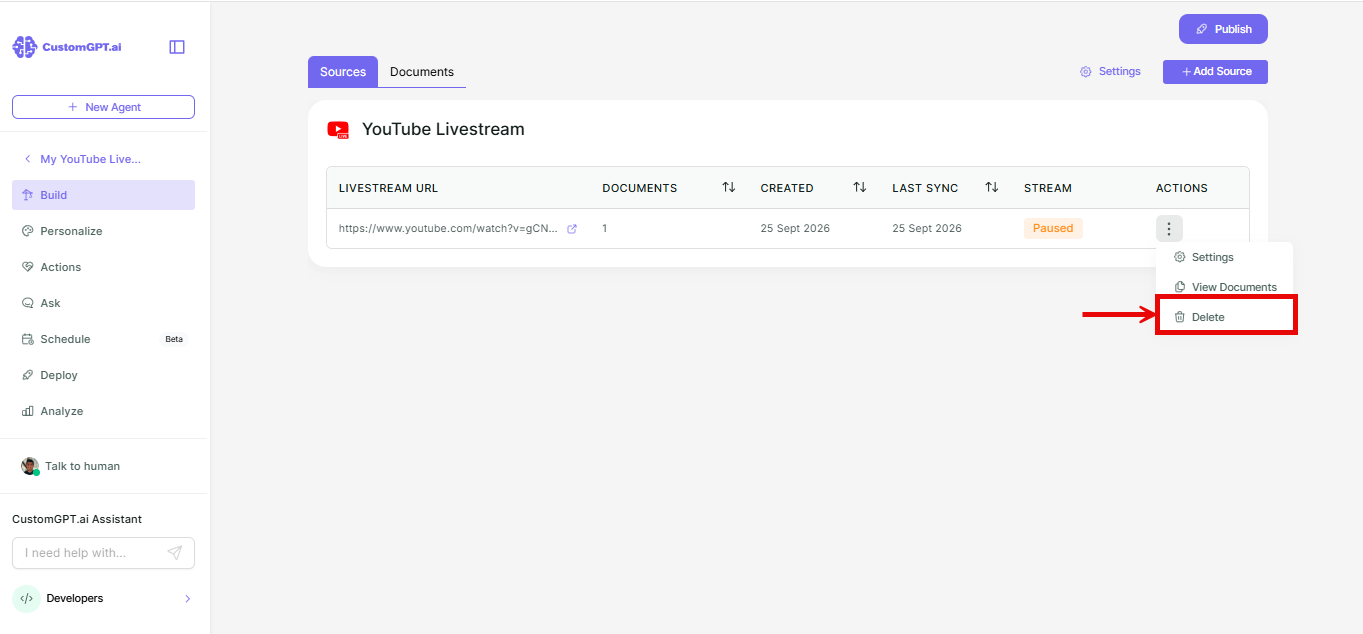This screenshot has height=634, width=1363.
Task: Open external link icon beside livestream URL
Action: coord(572,229)
